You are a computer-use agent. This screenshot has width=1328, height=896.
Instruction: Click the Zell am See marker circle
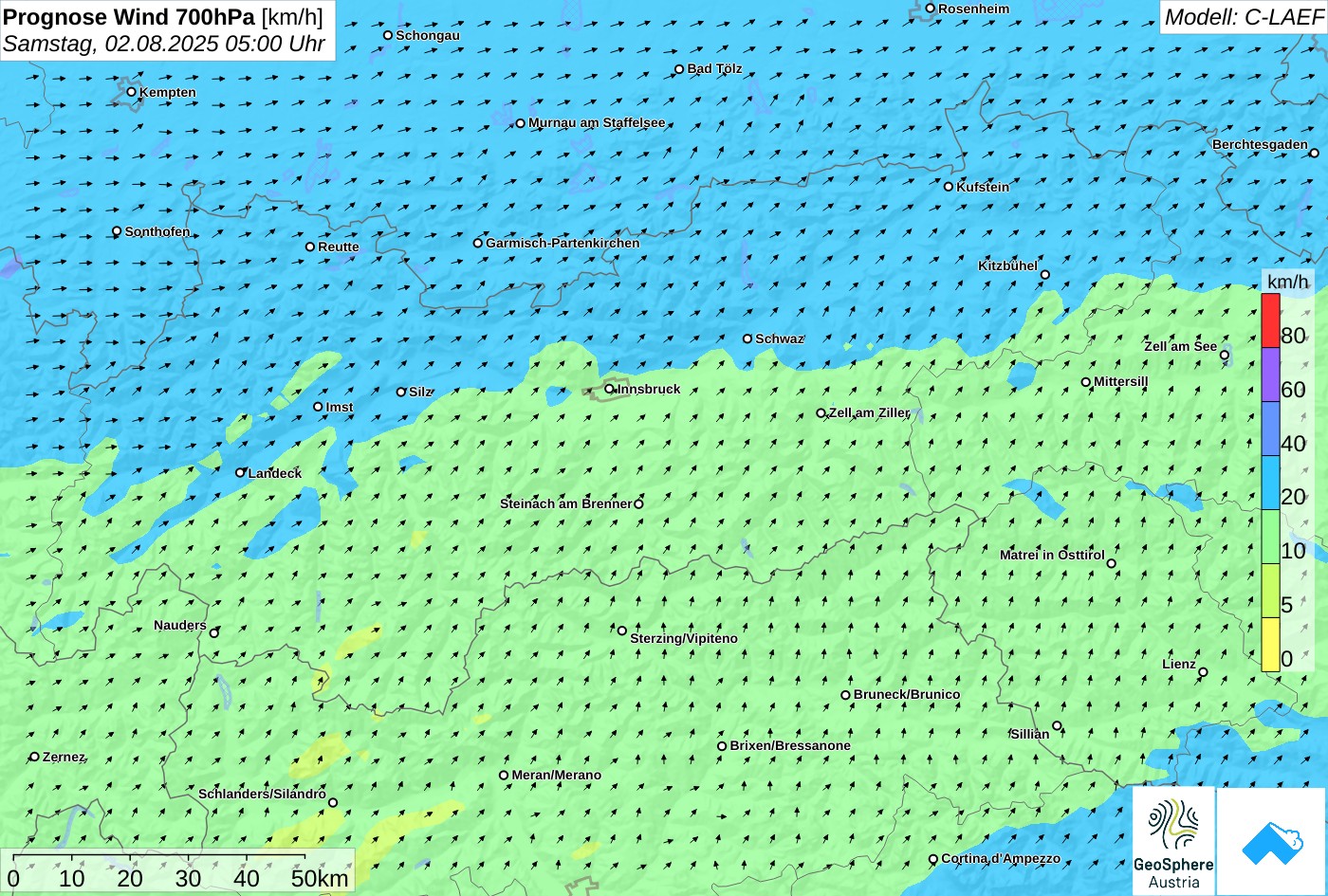click(1225, 356)
